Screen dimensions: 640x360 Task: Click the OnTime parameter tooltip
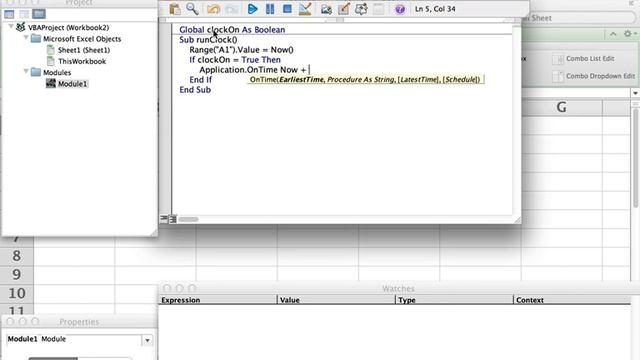[x=365, y=80]
